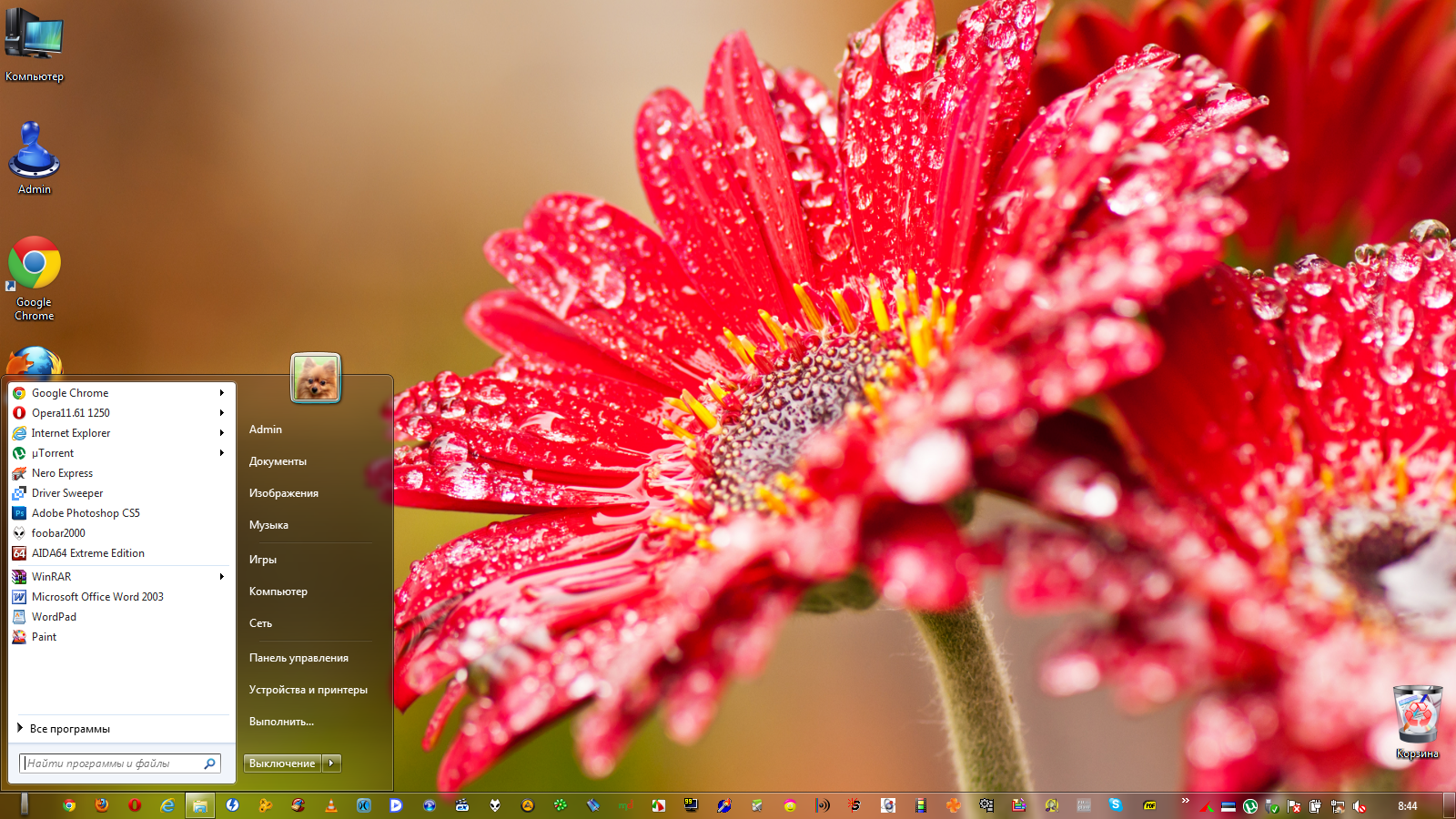The height and width of the screenshot is (819, 1456).
Task: Open Windows Explorer folder icon in taskbar
Action: [x=200, y=805]
